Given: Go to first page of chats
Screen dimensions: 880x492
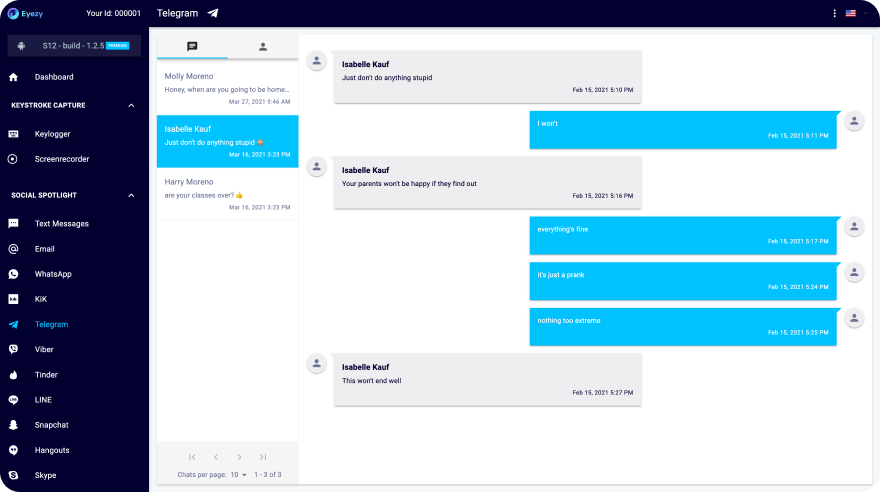Looking at the screenshot, I should pyautogui.click(x=192, y=457).
